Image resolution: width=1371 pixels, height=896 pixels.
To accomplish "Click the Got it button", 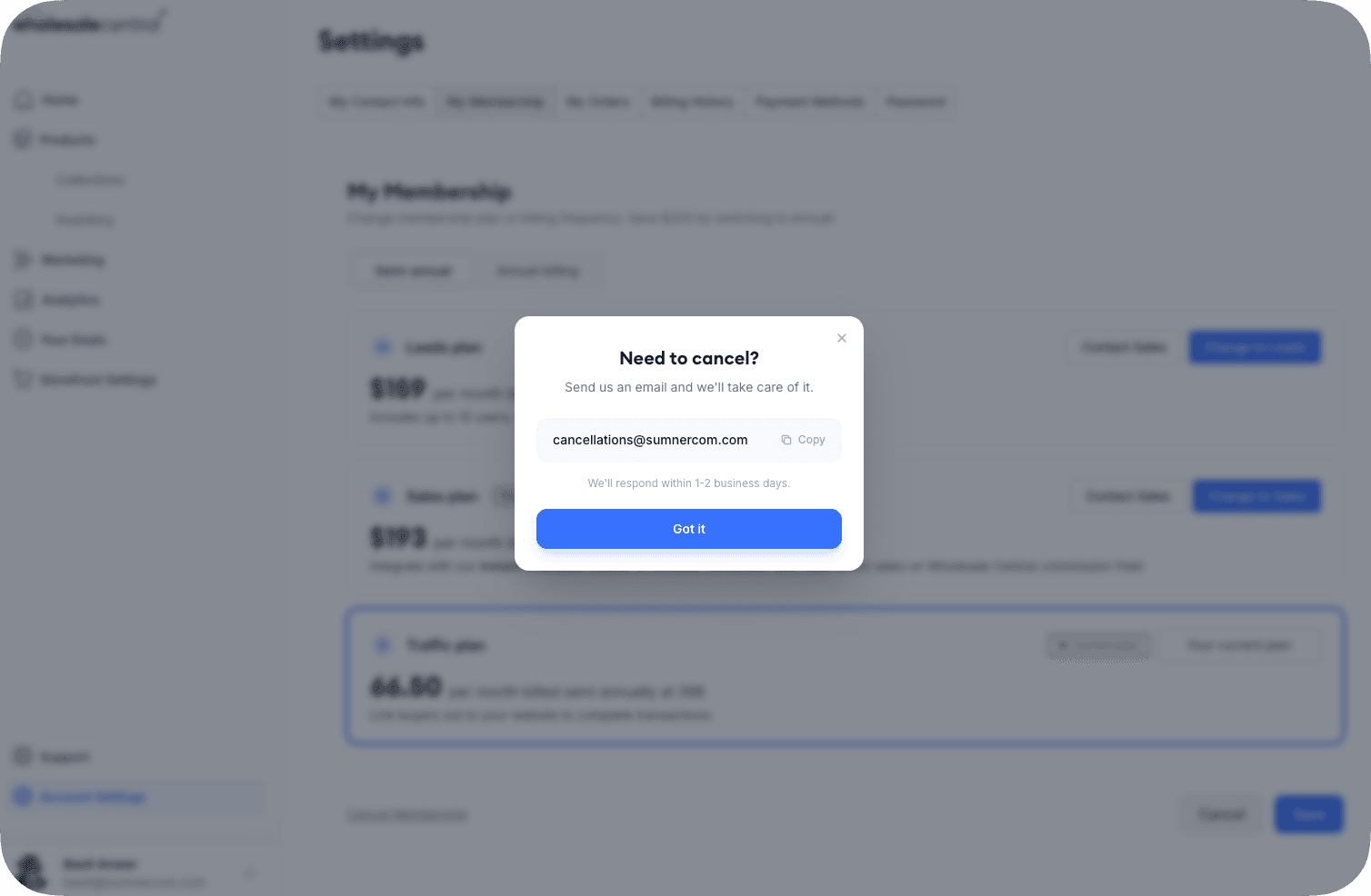I will [688, 529].
